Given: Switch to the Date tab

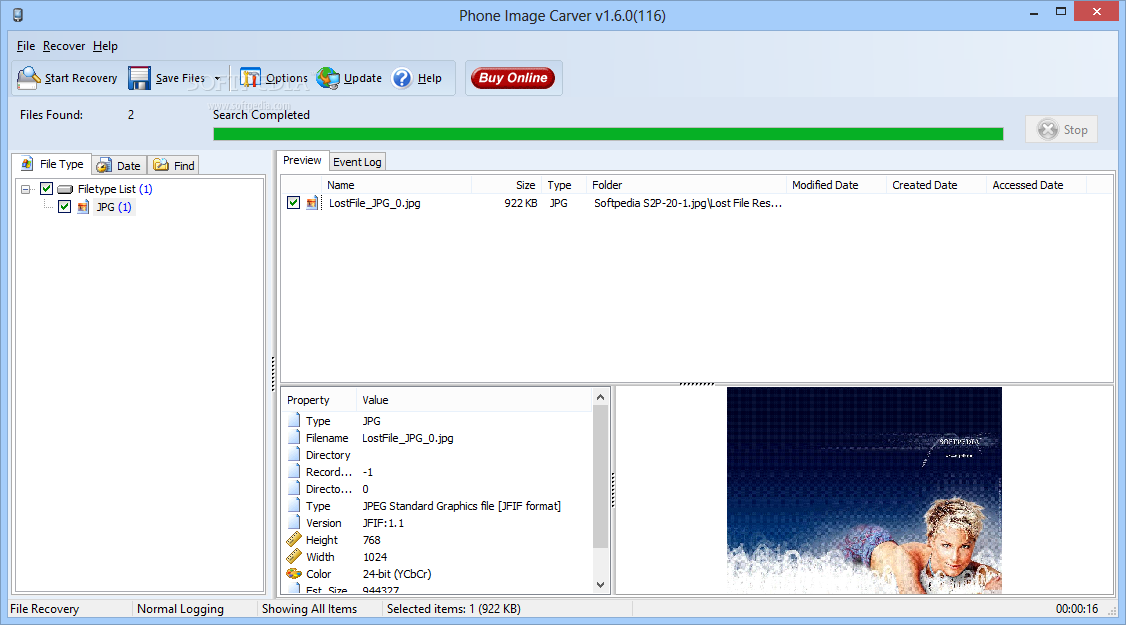Looking at the screenshot, I should point(119,166).
